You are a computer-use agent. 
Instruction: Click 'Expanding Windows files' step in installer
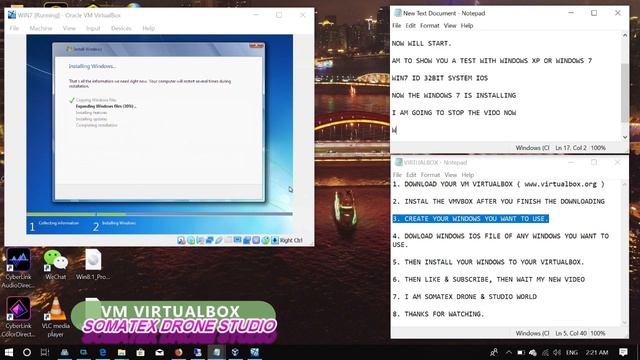[x=106, y=106]
